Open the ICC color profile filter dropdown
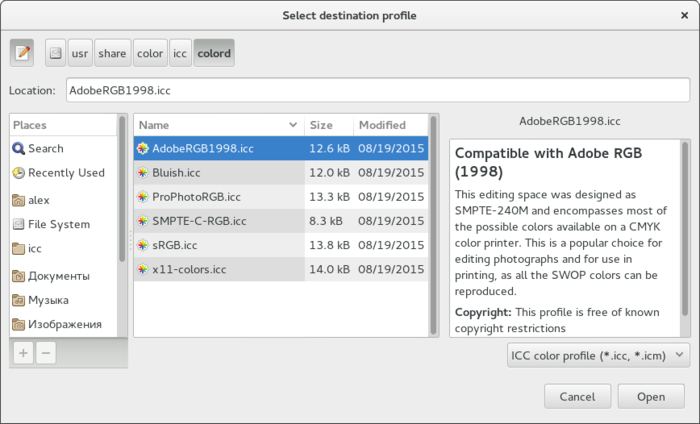Viewport: 700px width, 424px height. point(598,355)
